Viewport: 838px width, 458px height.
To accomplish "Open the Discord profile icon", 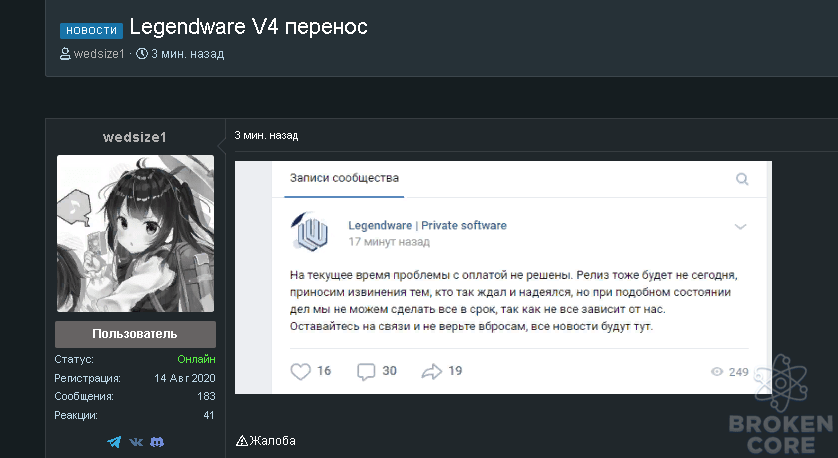I will [x=157, y=442].
